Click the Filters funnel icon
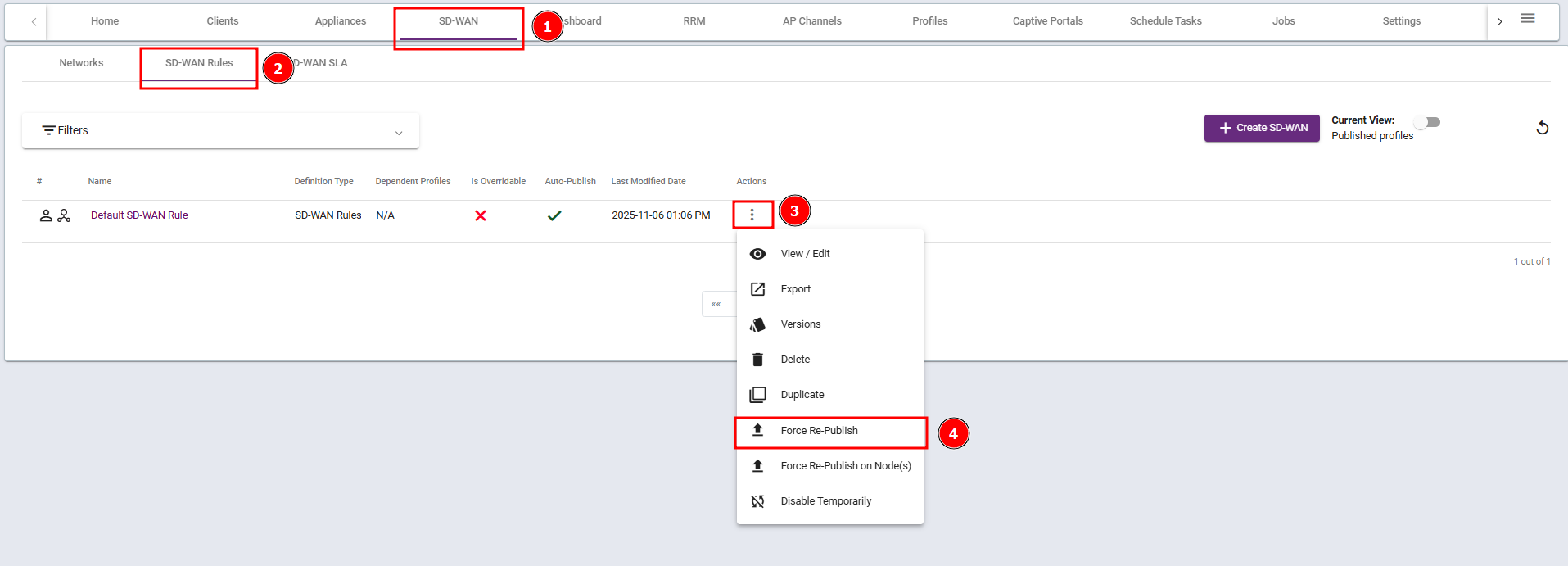The width and height of the screenshot is (1568, 566). 49,130
